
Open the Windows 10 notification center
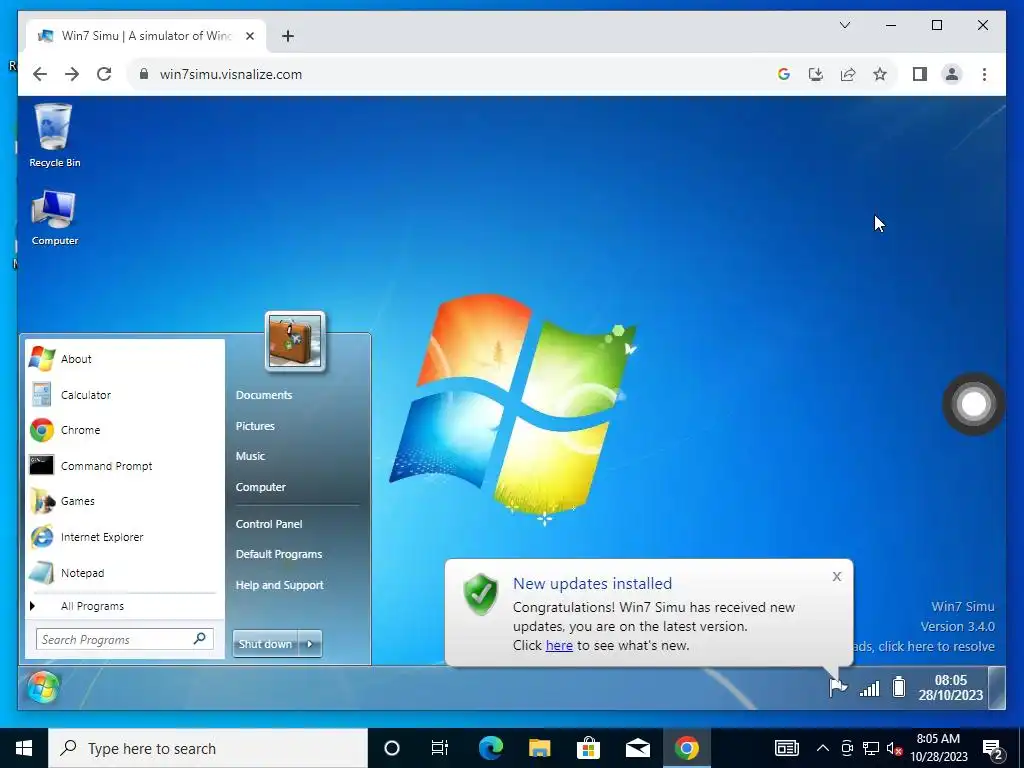tap(993, 749)
